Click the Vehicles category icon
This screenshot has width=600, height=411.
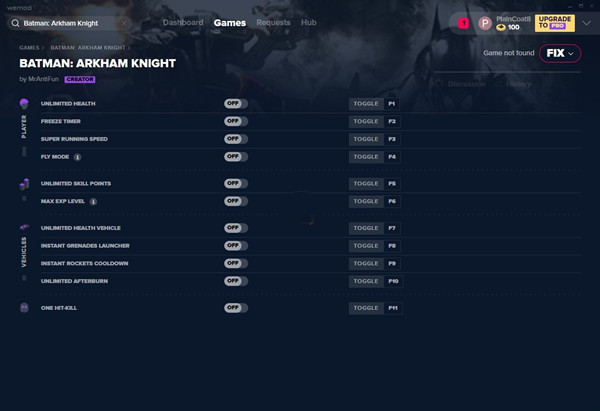click(x=24, y=227)
